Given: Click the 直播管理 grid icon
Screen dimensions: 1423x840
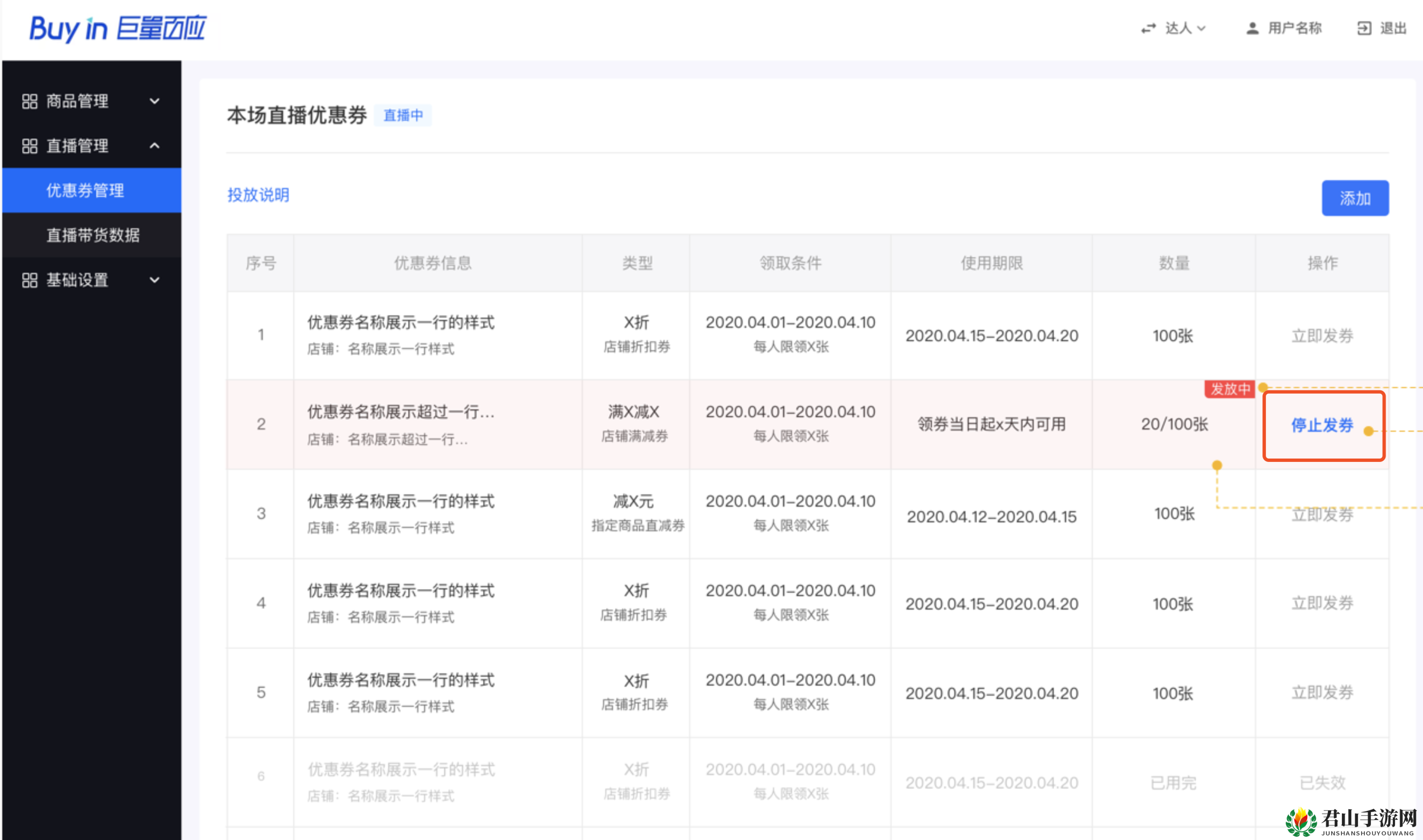Looking at the screenshot, I should click(30, 146).
